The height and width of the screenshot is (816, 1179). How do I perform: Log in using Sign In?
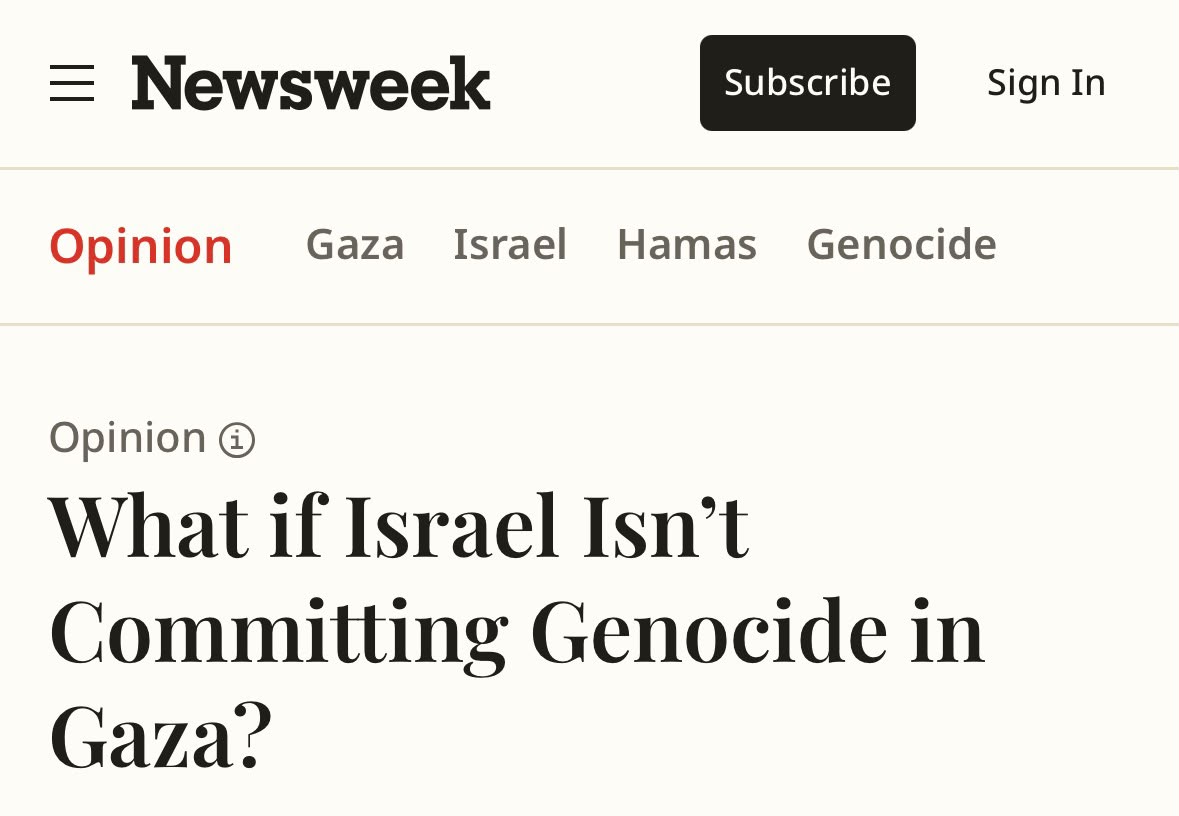(1046, 83)
